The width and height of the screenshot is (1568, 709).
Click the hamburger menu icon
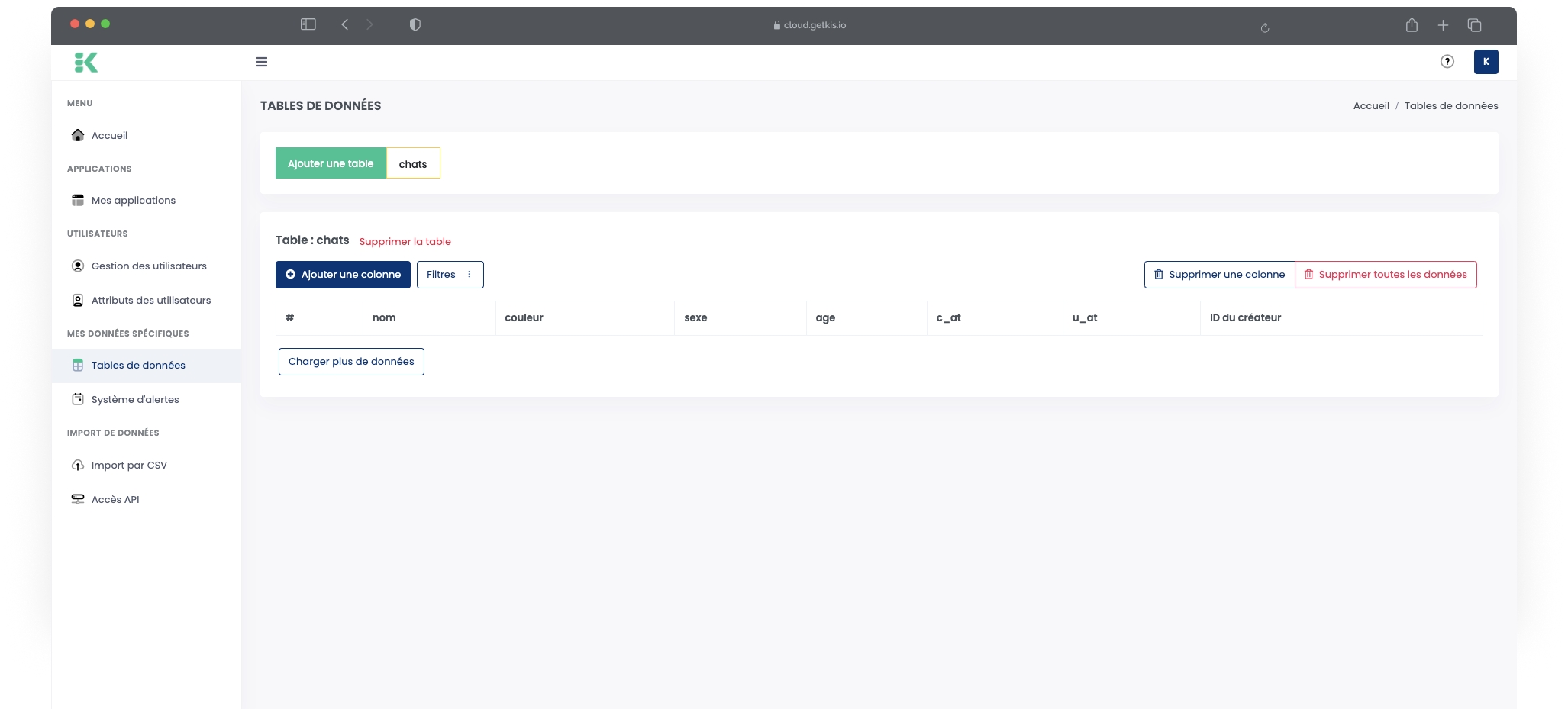coord(262,62)
